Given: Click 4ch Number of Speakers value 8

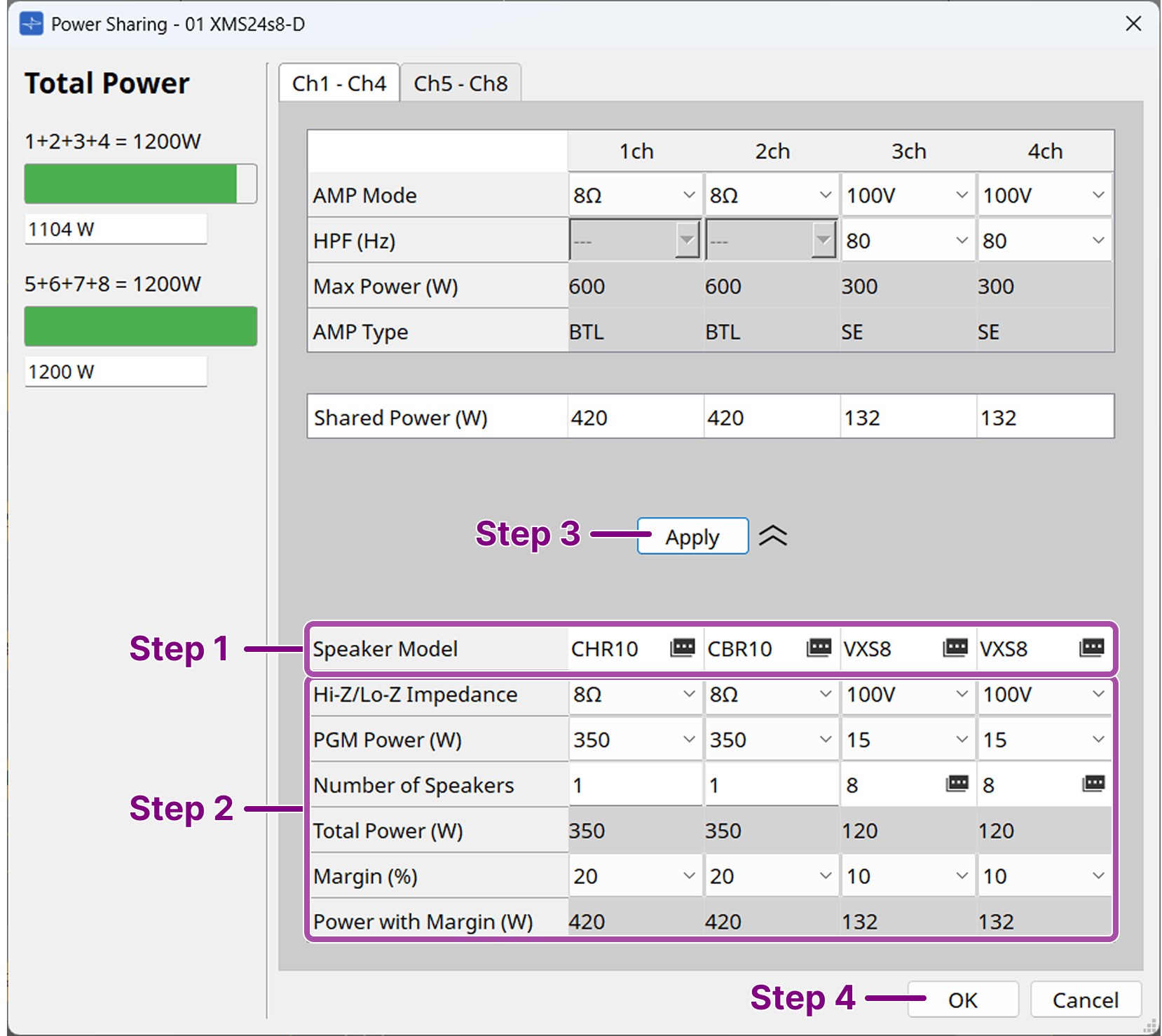Looking at the screenshot, I should [989, 785].
